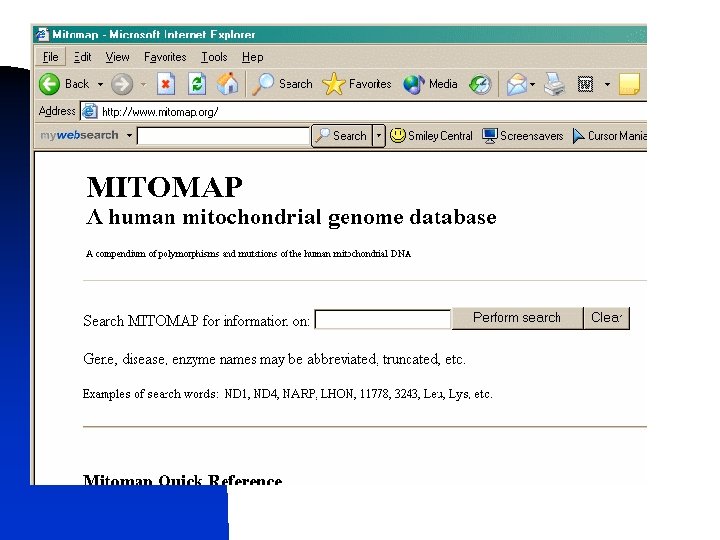
Task: Refresh the page with green arrows icon
Action: (197, 84)
